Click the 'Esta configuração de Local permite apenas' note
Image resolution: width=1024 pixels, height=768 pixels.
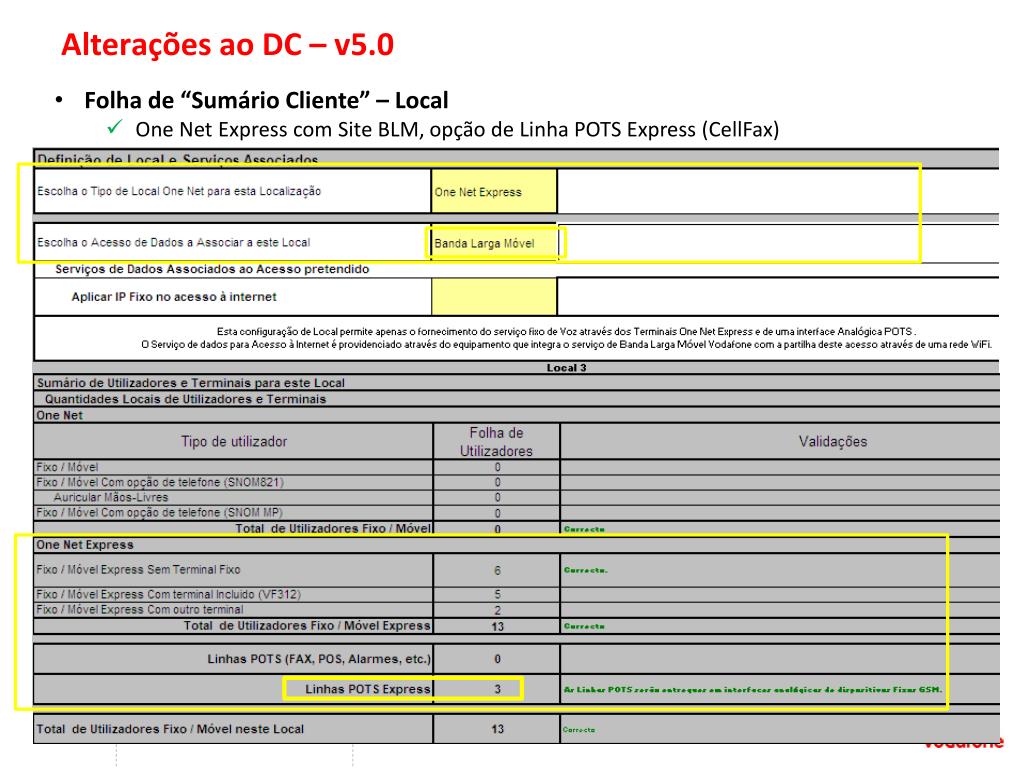coord(566,332)
